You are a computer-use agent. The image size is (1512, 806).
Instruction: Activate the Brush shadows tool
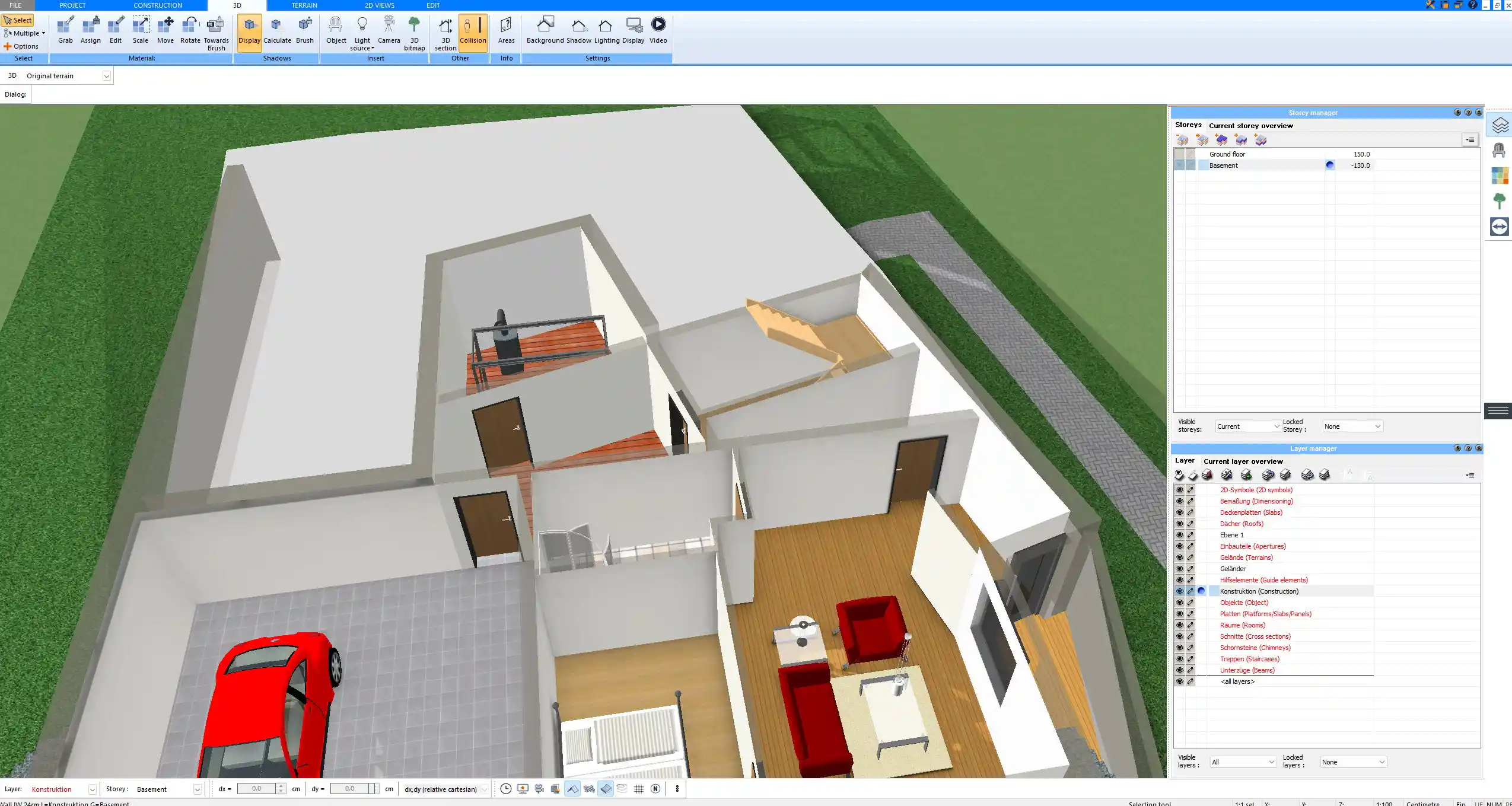point(304,30)
